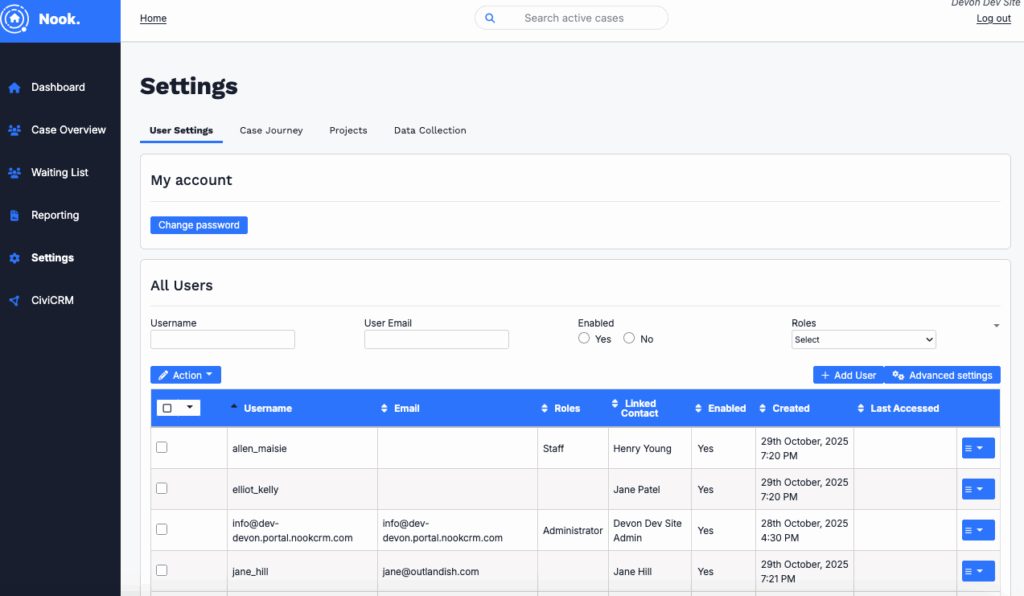
Task: Click the Change password button
Action: coord(199,225)
